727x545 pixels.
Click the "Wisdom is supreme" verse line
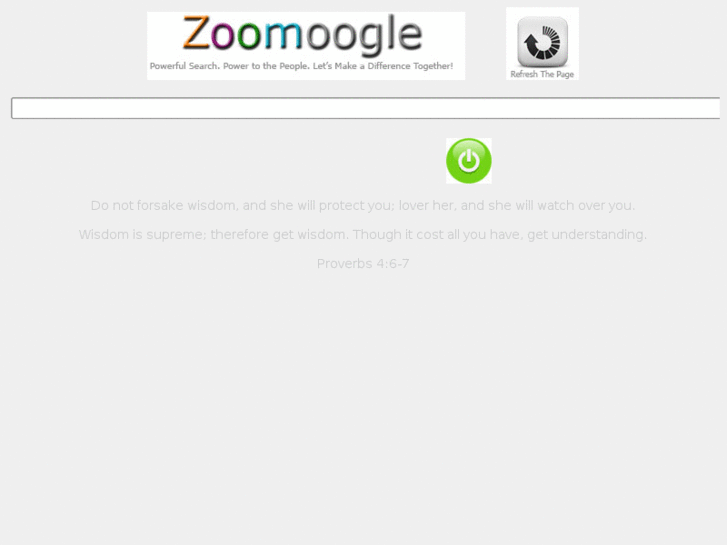tap(363, 235)
